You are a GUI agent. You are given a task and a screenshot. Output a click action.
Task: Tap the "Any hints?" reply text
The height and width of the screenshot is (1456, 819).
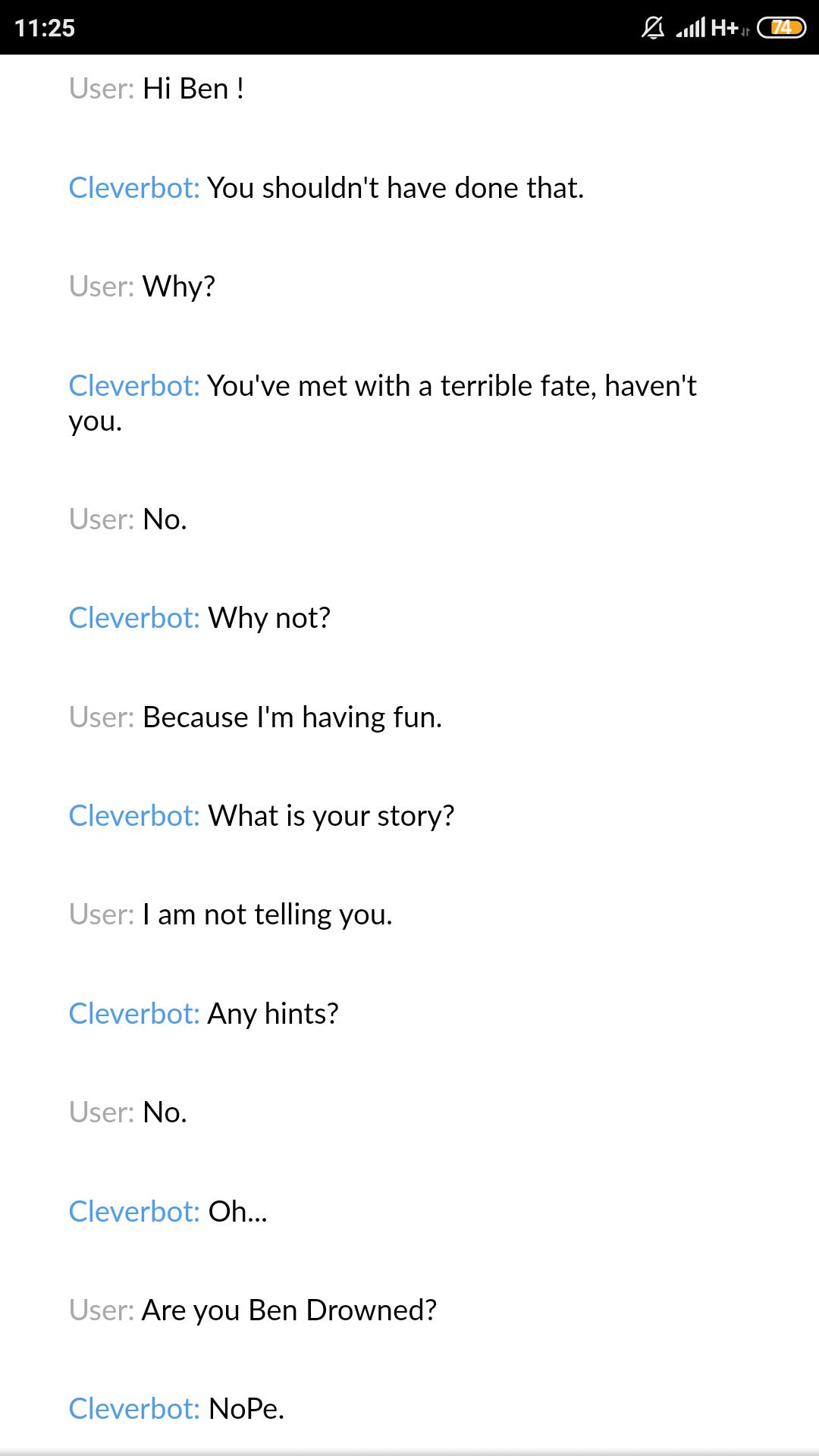click(273, 1014)
